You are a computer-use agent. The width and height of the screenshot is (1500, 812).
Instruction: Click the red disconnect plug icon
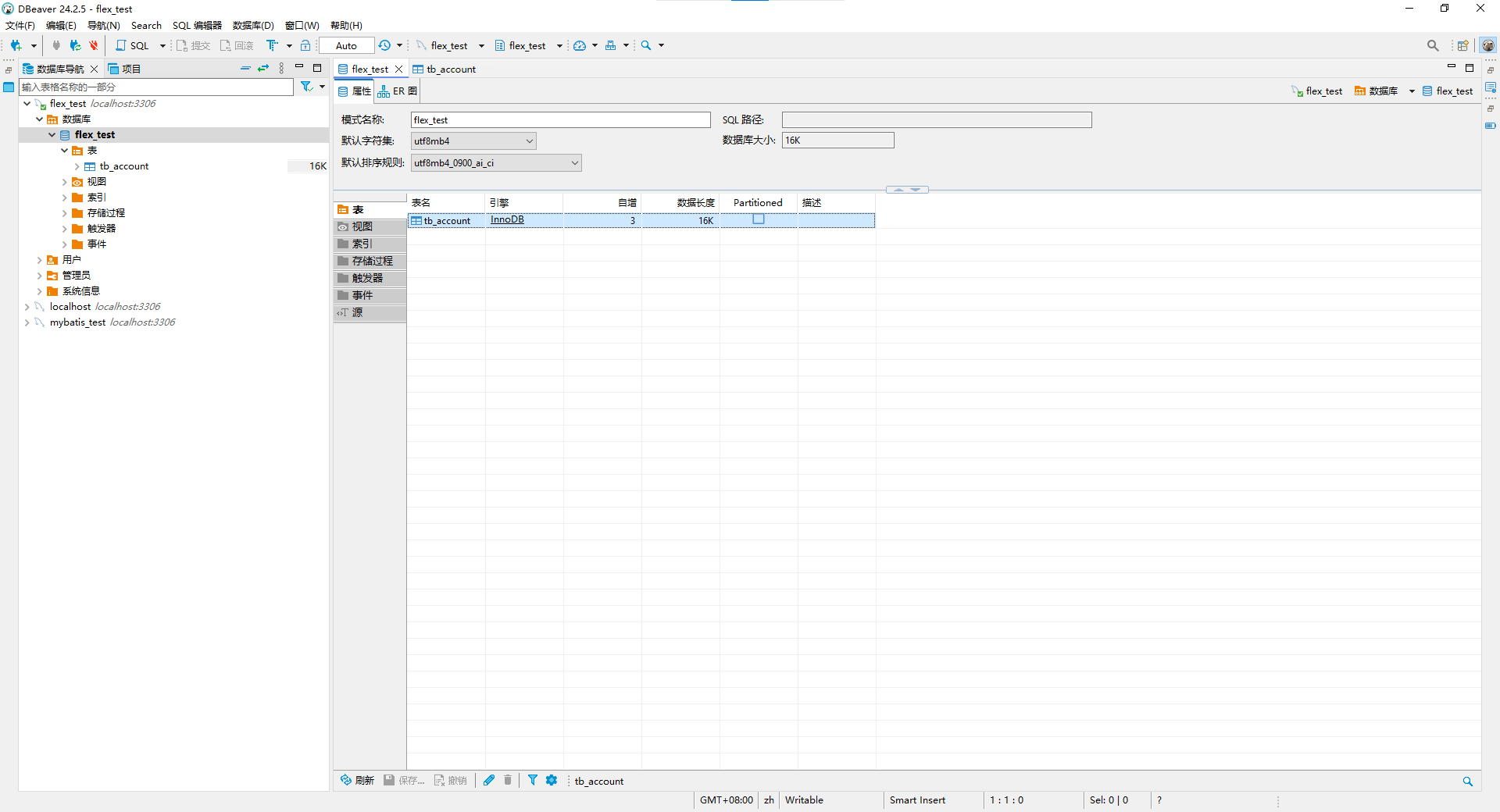click(x=94, y=45)
